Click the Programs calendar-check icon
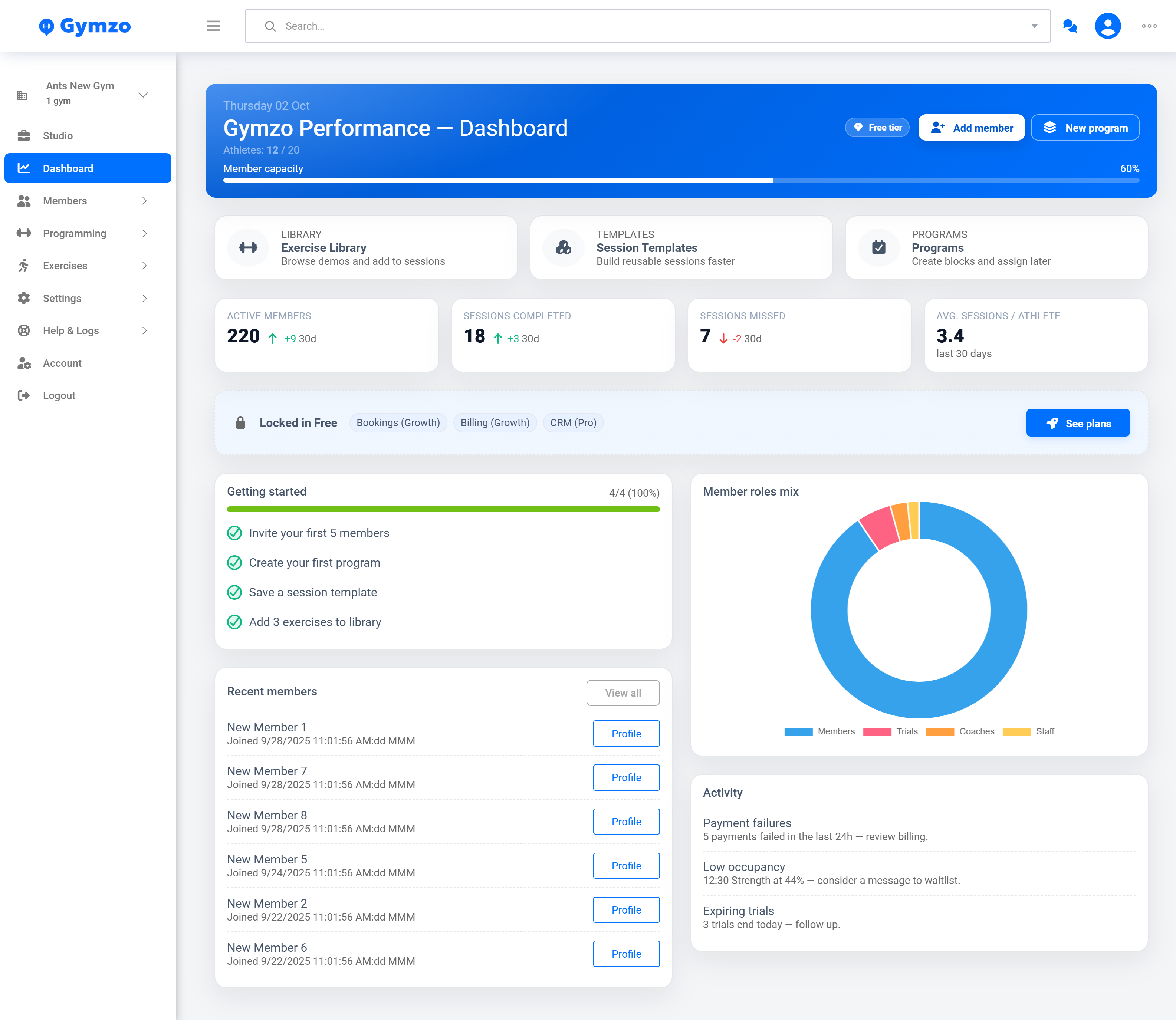Screen dimensions: 1176x1020 pyautogui.click(x=878, y=248)
